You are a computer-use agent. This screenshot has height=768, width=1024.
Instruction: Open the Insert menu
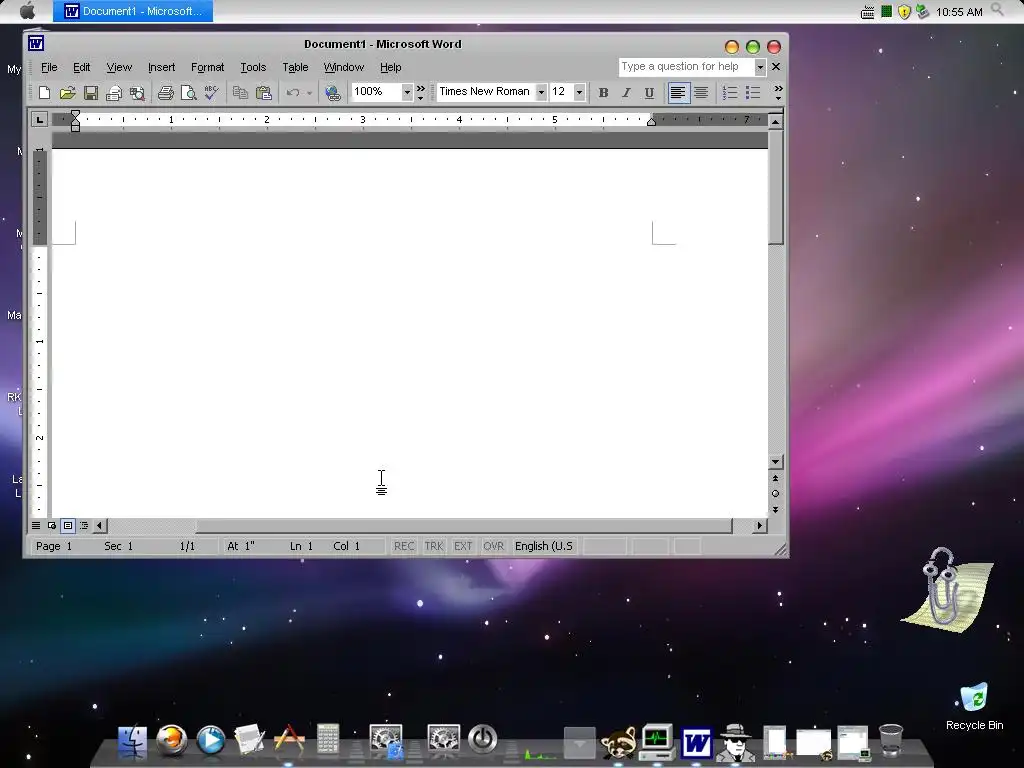[x=161, y=67]
